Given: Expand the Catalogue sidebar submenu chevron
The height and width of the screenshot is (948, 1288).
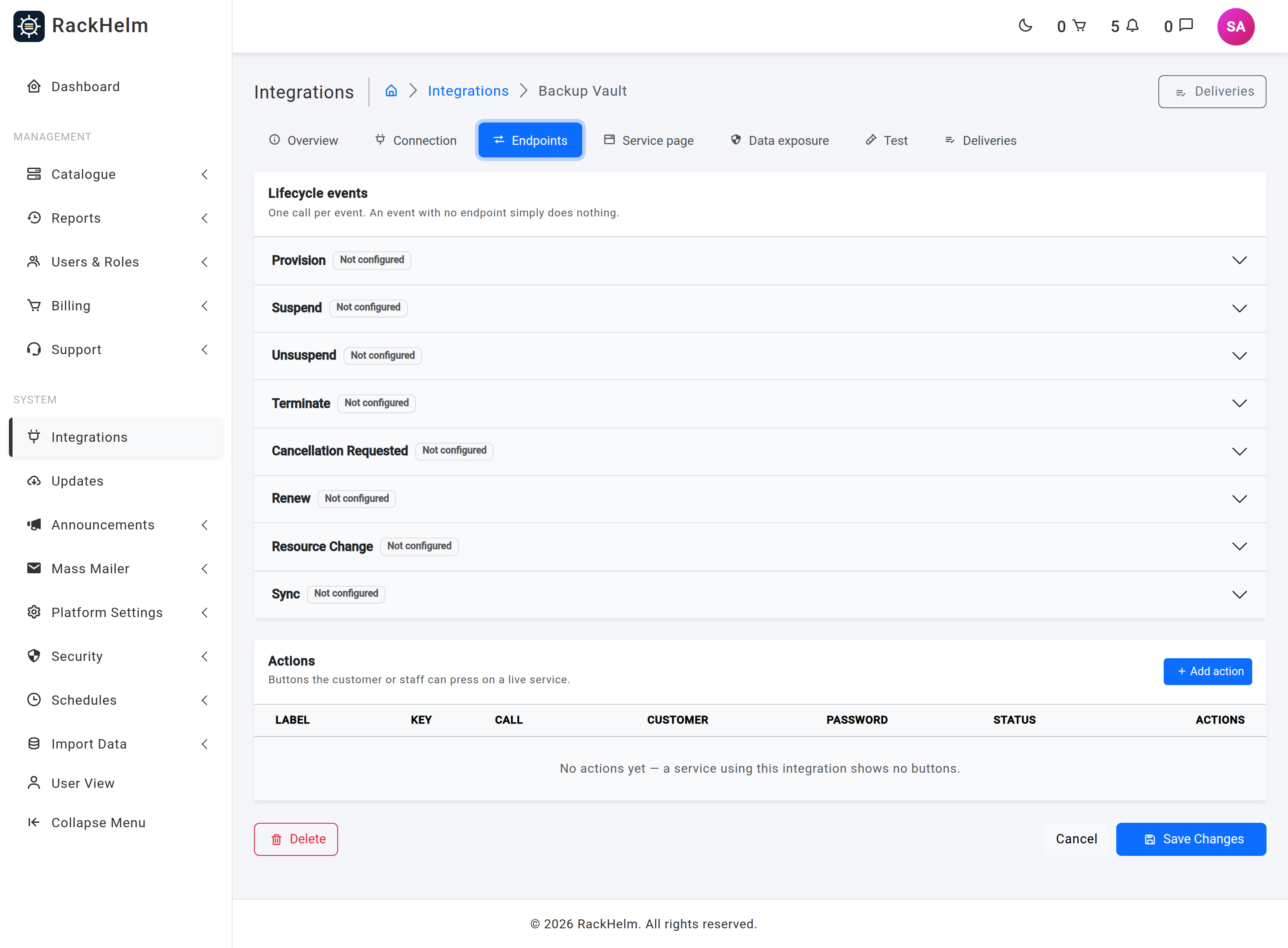Looking at the screenshot, I should (x=204, y=174).
